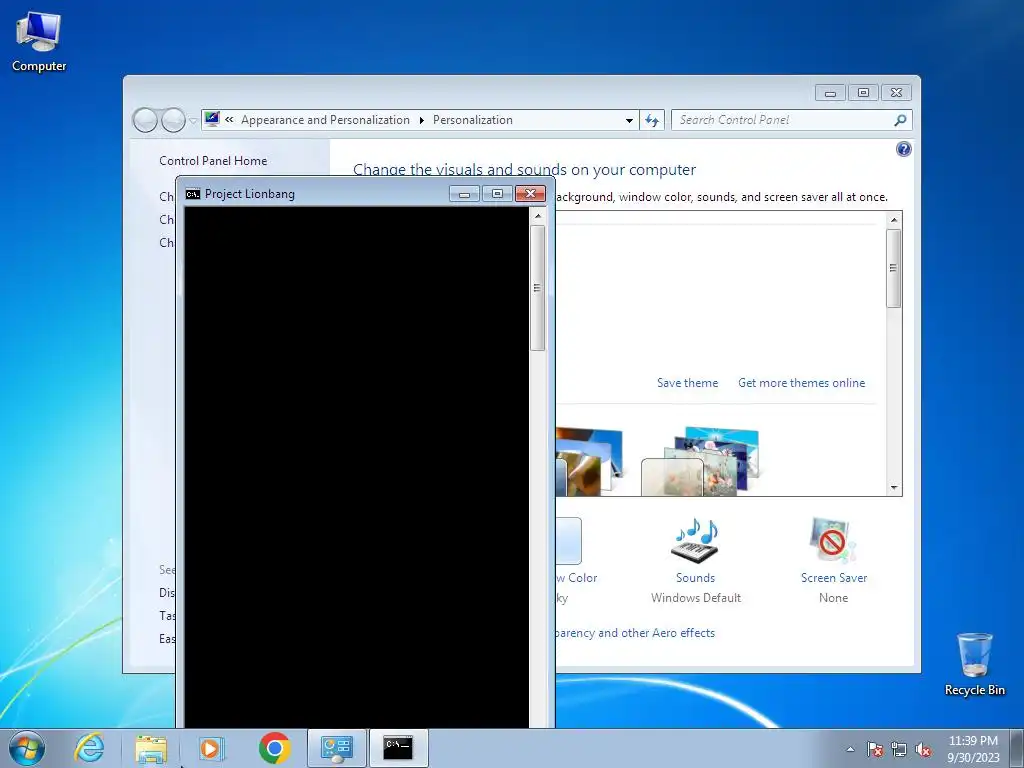
Task: Open Action Center flag tray icon
Action: 874,749
